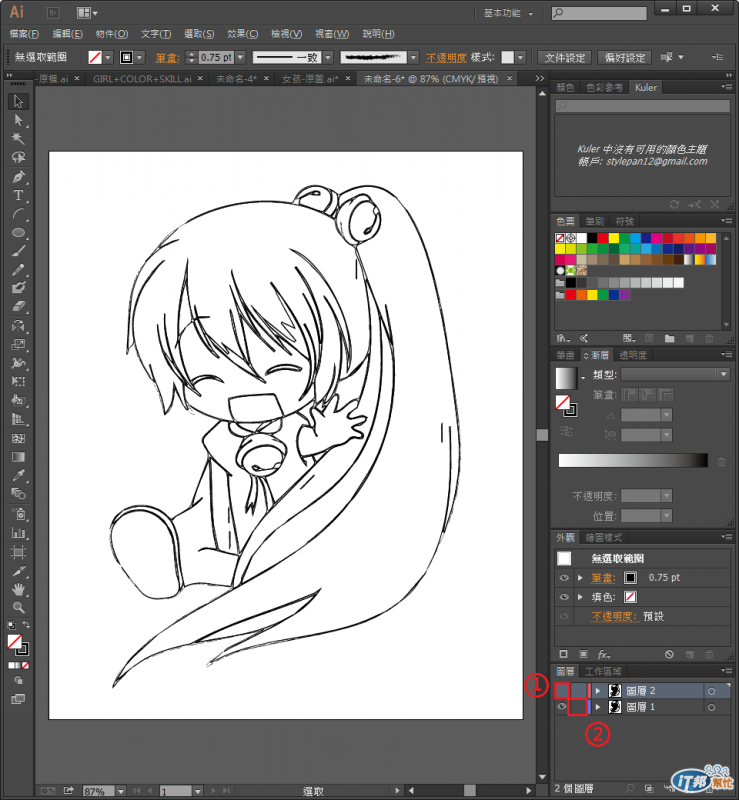Select the Ellipse shape tool
Screen dimensions: 739x800
[18, 233]
